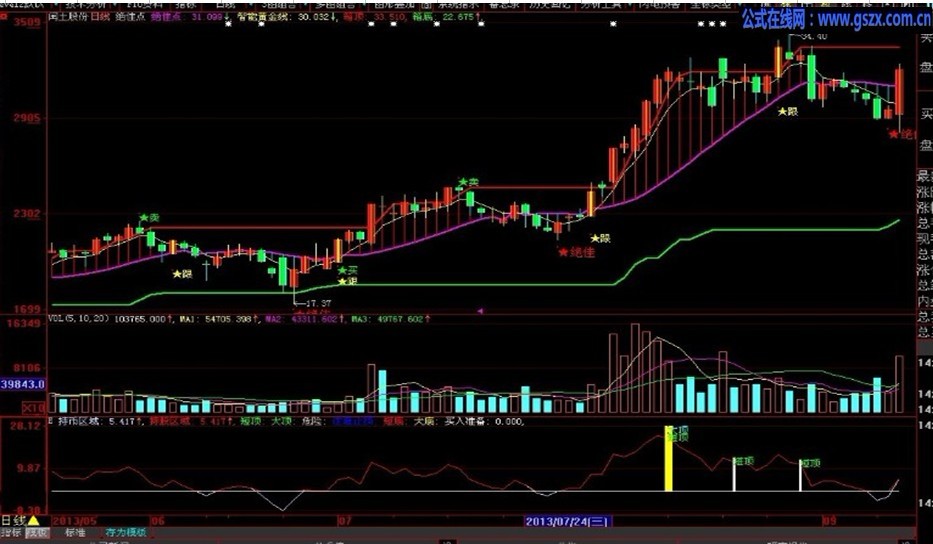The width and height of the screenshot is (933, 544).
Task: Click the 2302 price axis label
Action: click(27, 214)
